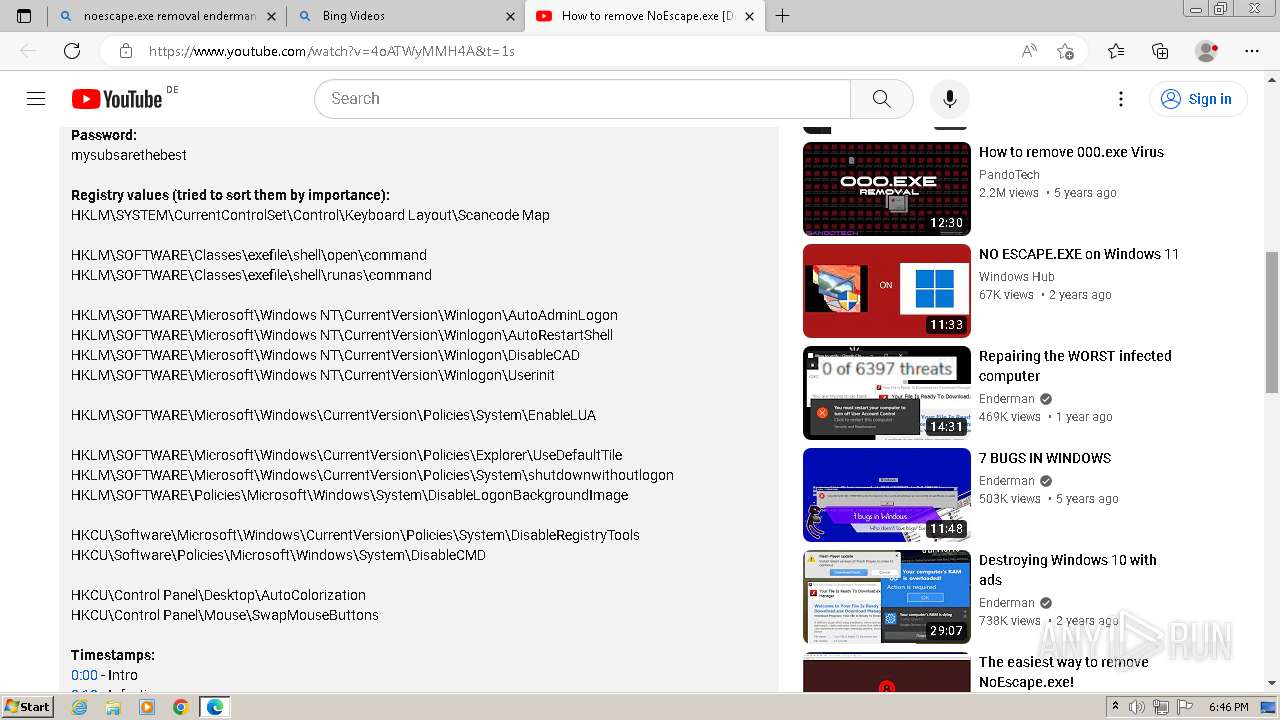
Task: Open 7 BUGS IN WINDOWS thumbnail
Action: (886, 494)
